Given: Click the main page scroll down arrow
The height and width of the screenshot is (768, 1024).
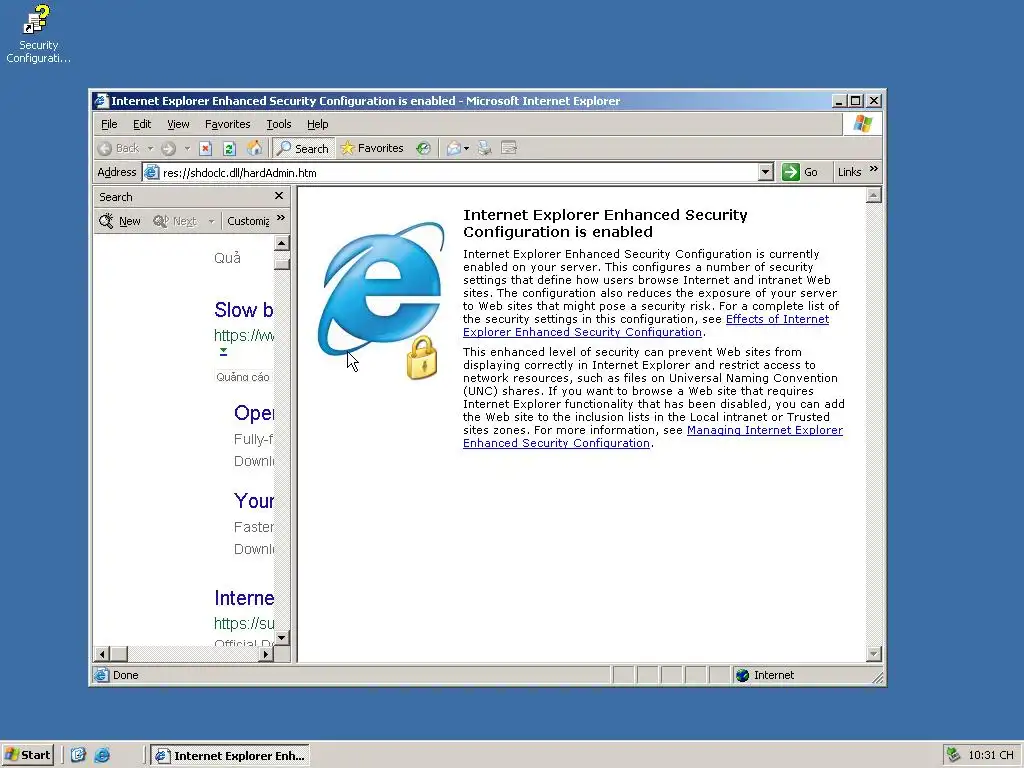Looking at the screenshot, I should click(874, 654).
